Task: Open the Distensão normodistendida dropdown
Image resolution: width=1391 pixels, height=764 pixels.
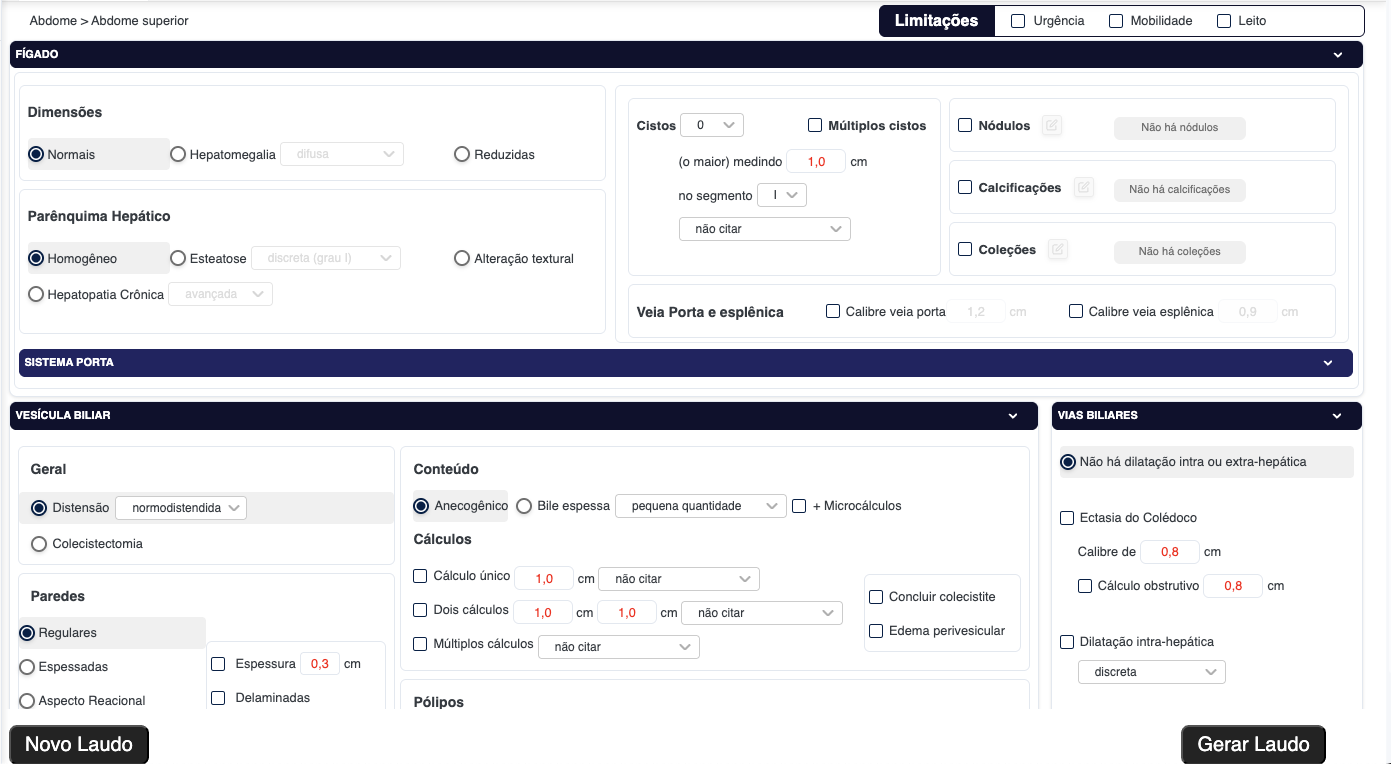Action: pyautogui.click(x=181, y=508)
